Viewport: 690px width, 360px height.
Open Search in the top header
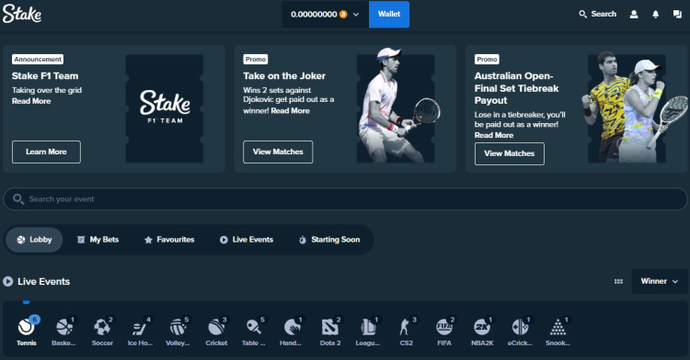tap(597, 14)
